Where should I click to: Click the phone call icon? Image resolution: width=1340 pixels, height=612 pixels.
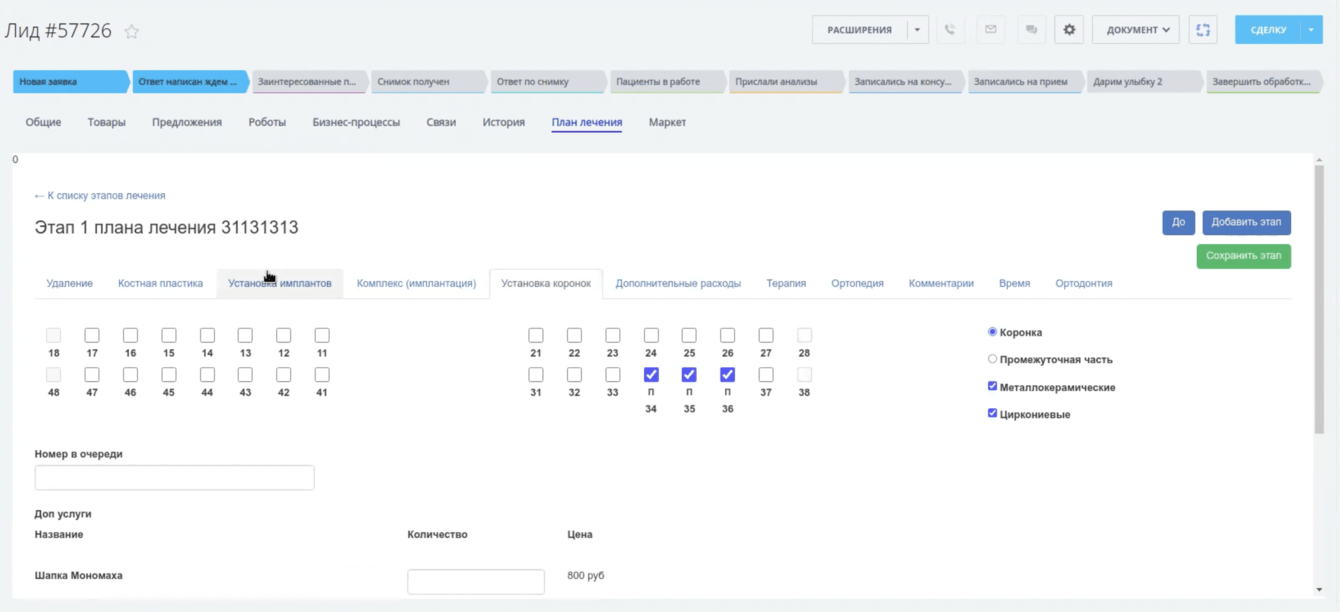click(x=950, y=30)
